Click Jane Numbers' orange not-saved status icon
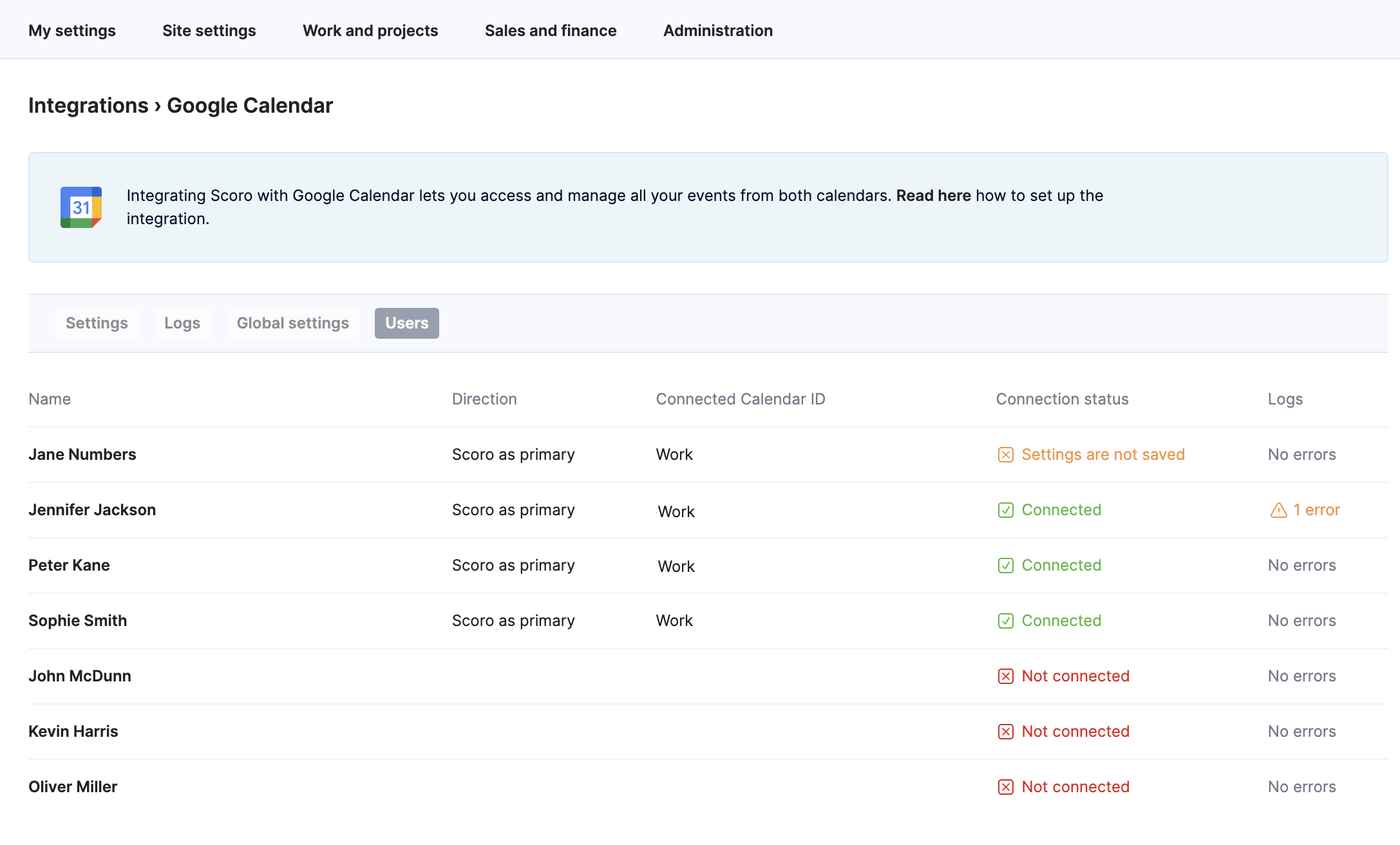1400x845 pixels. tap(1005, 455)
